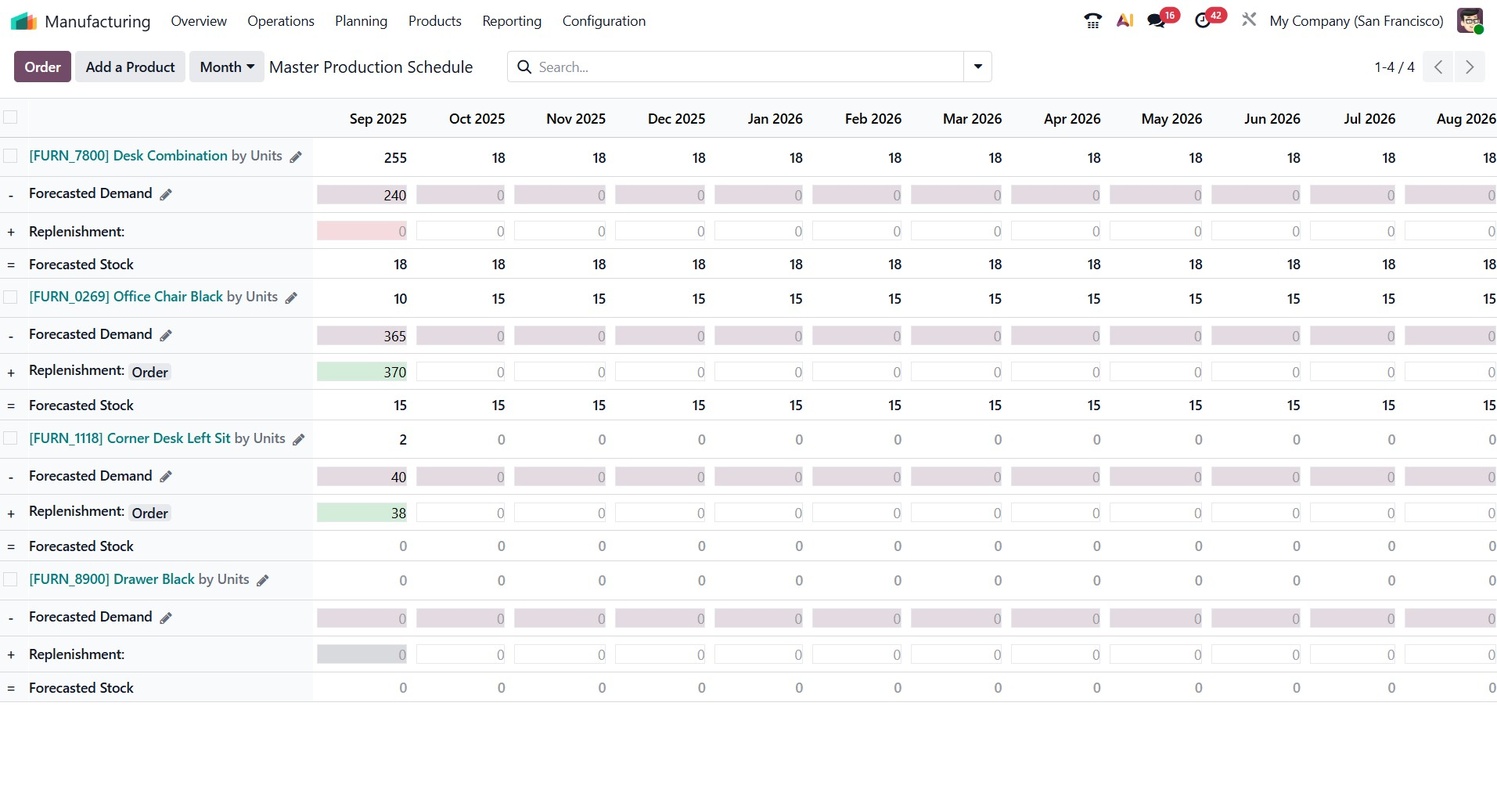The image size is (1497, 800).
Task: Toggle the select-all checkbox in header
Action: pyautogui.click(x=10, y=117)
